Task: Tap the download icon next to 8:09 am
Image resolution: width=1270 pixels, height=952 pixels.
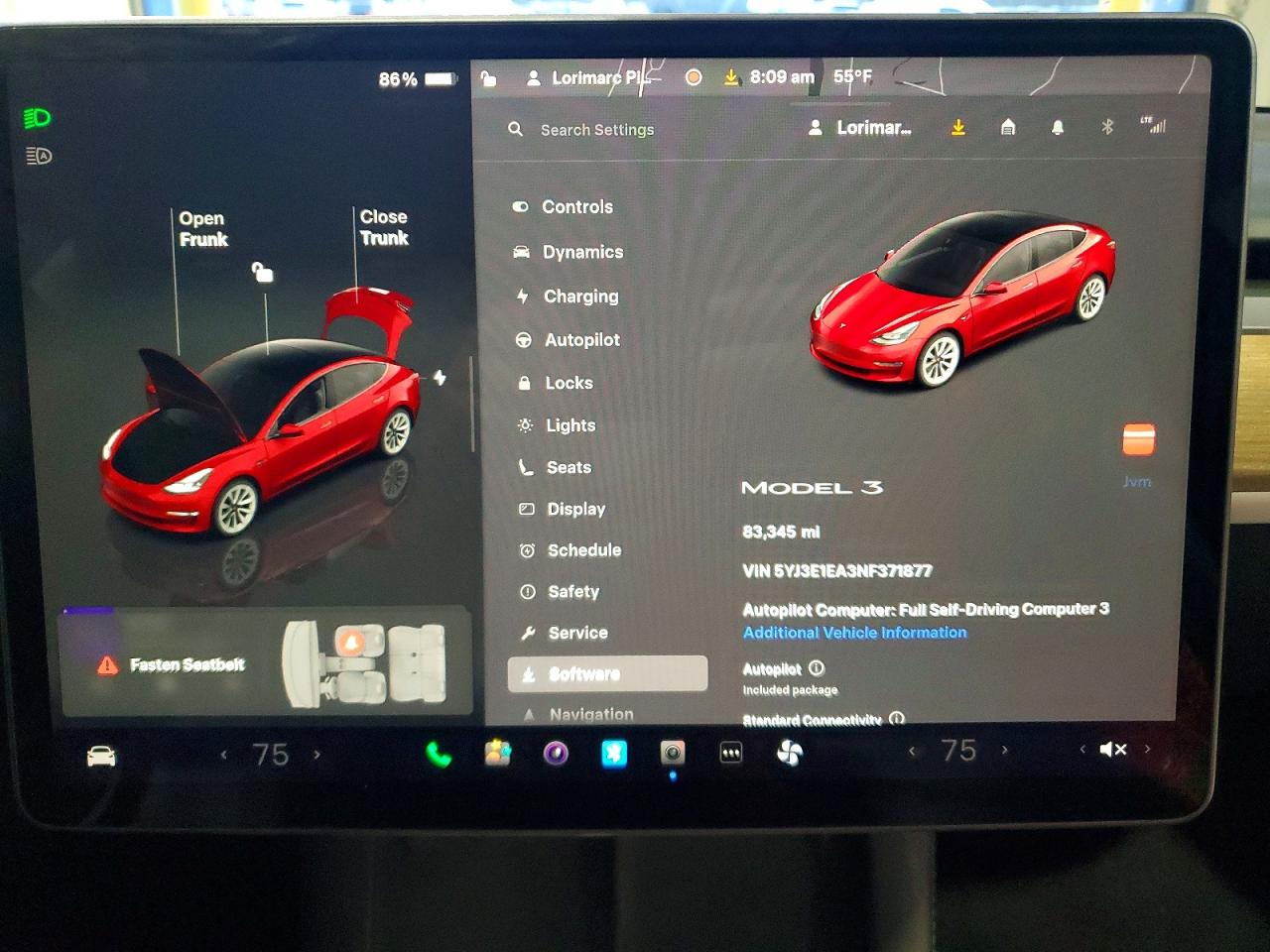Action: [x=731, y=77]
